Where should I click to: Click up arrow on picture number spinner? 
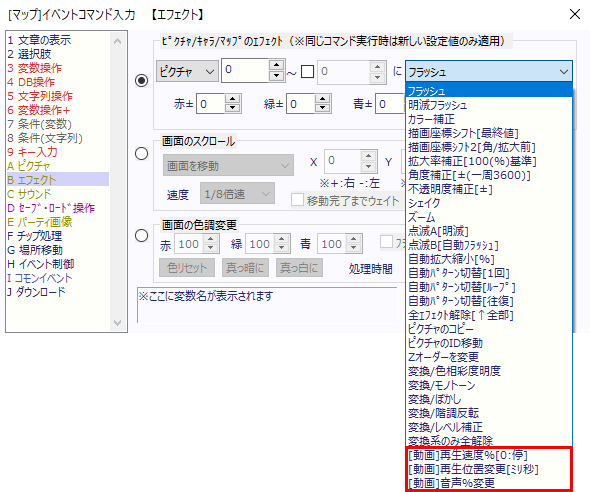277,65
